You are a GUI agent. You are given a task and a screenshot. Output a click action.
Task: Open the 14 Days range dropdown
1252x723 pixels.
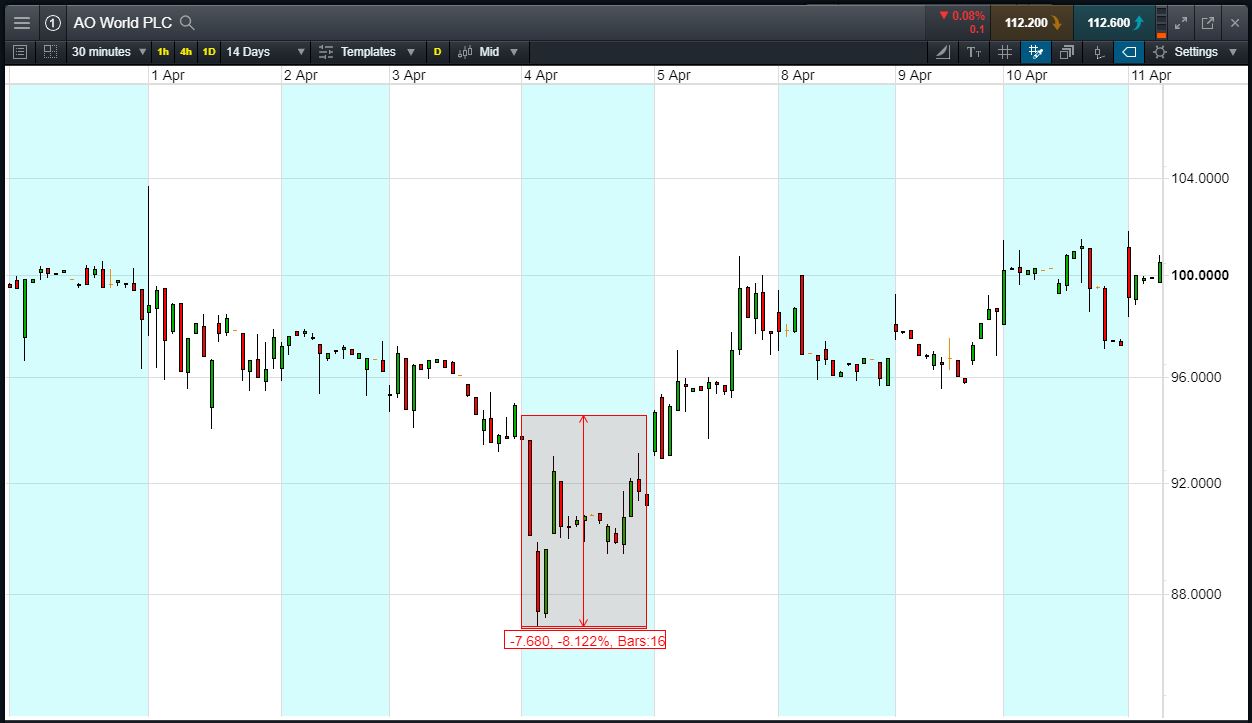tap(266, 51)
